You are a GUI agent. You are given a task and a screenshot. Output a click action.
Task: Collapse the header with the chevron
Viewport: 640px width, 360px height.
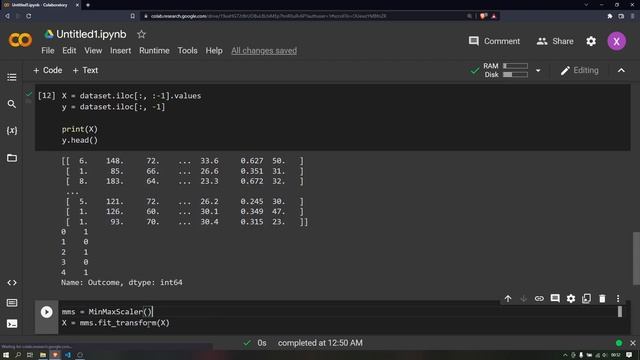[621, 70]
